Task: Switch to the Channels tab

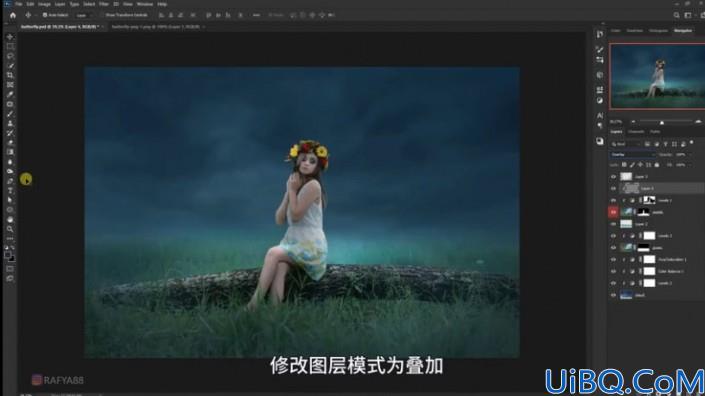Action: point(636,132)
